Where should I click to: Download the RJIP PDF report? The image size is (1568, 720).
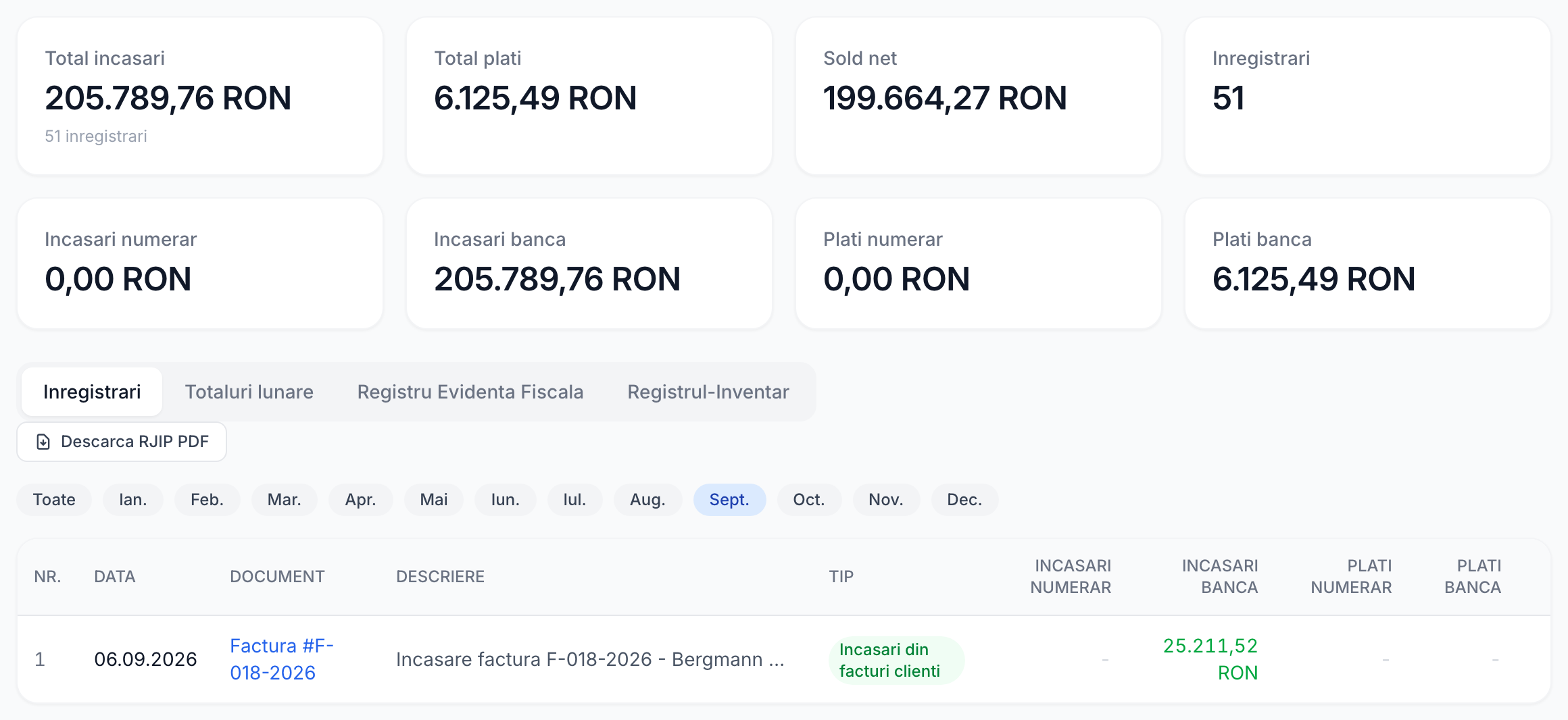(122, 442)
